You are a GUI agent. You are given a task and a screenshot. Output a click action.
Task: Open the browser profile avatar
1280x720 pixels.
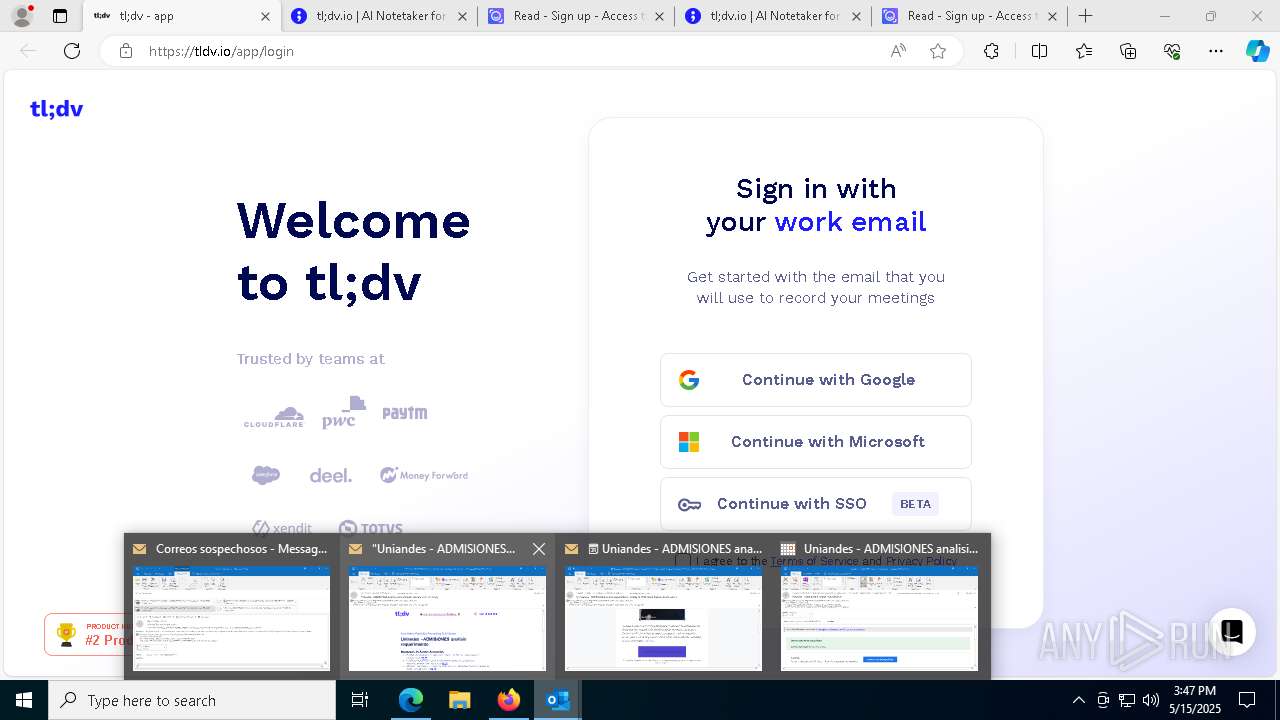click(x=21, y=16)
